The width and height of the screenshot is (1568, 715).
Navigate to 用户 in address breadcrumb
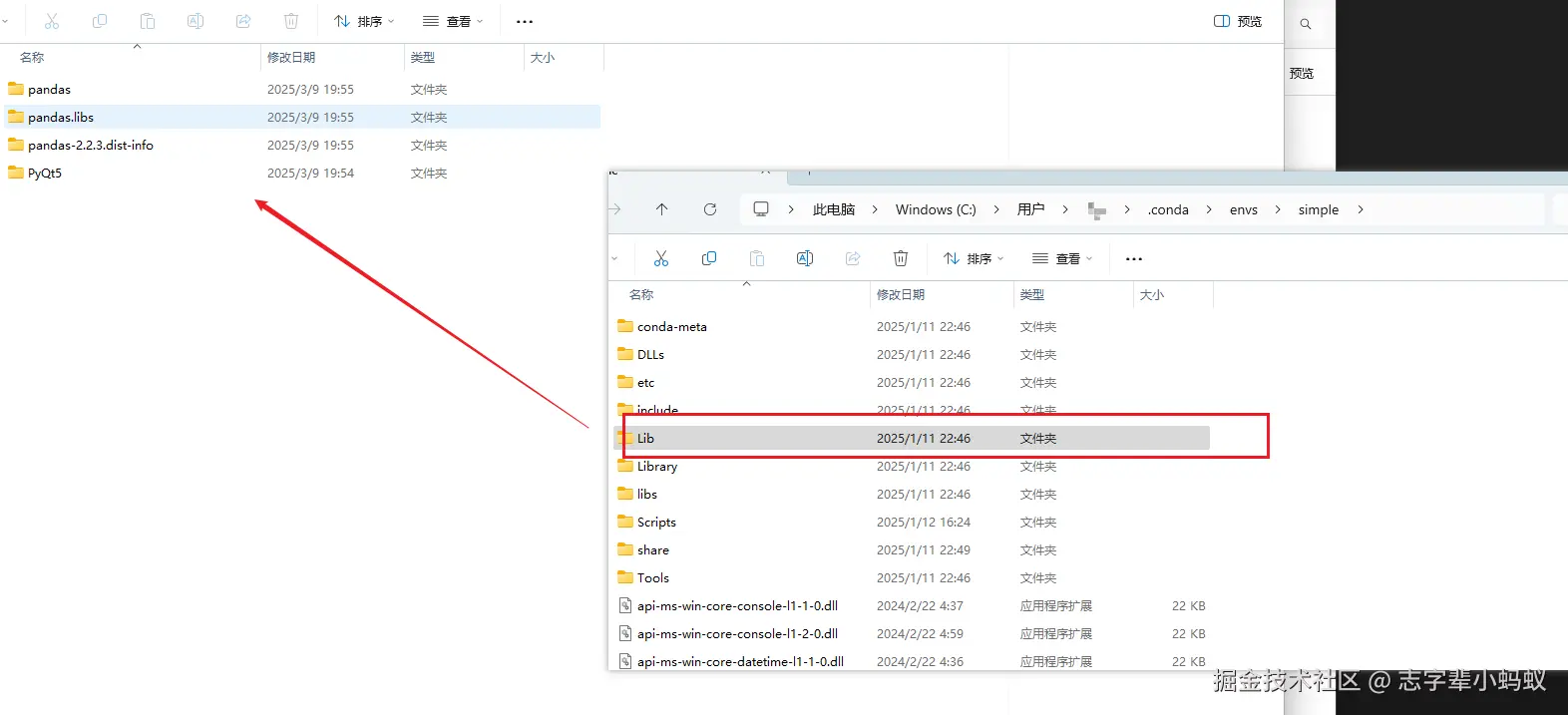pos(1031,209)
